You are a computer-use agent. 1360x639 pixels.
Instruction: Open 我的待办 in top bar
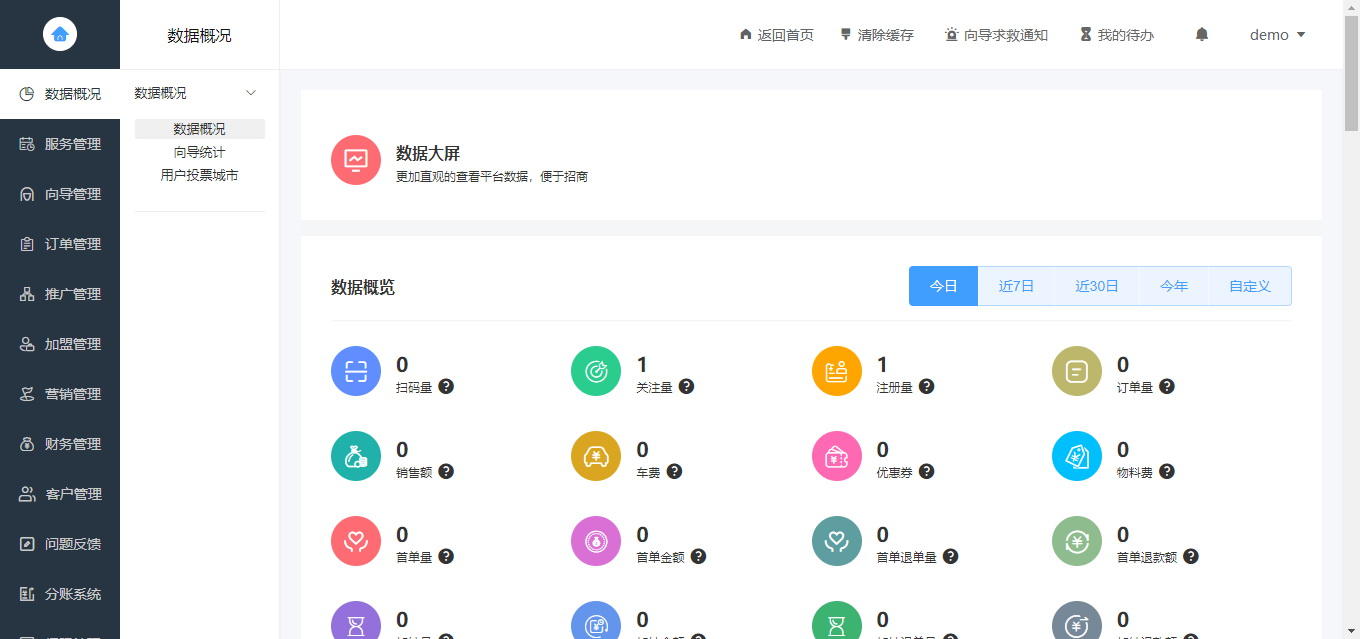tap(1116, 35)
